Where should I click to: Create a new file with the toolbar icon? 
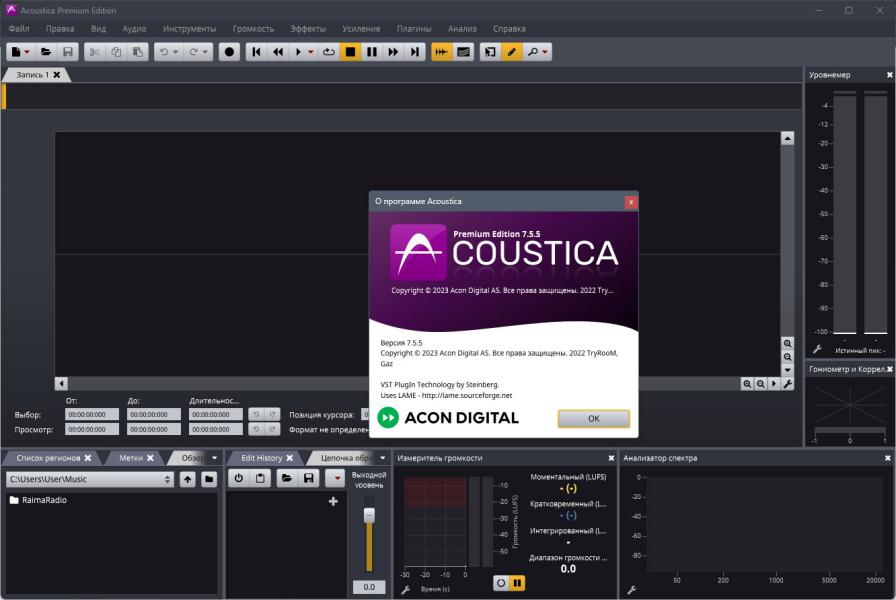(16, 52)
